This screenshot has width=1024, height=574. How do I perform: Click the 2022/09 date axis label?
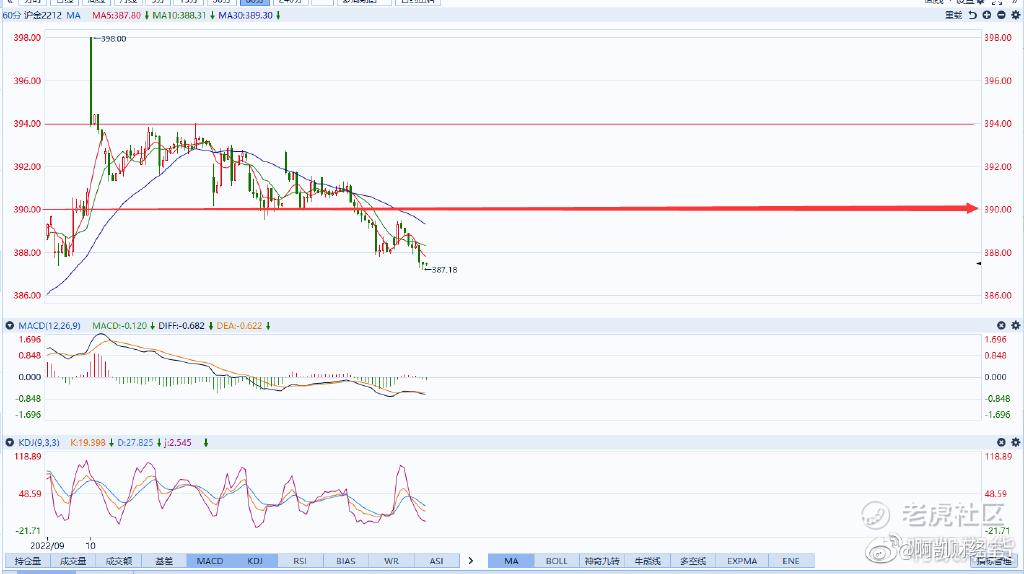click(47, 545)
